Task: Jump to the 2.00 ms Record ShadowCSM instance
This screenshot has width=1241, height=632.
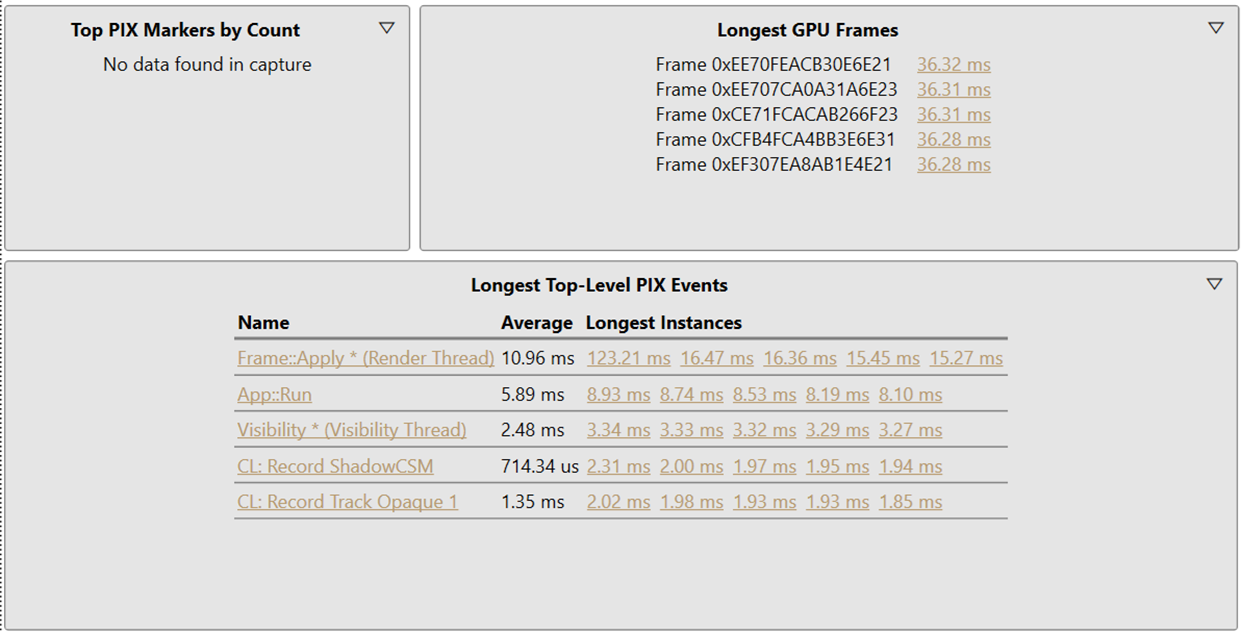Action: (692, 466)
